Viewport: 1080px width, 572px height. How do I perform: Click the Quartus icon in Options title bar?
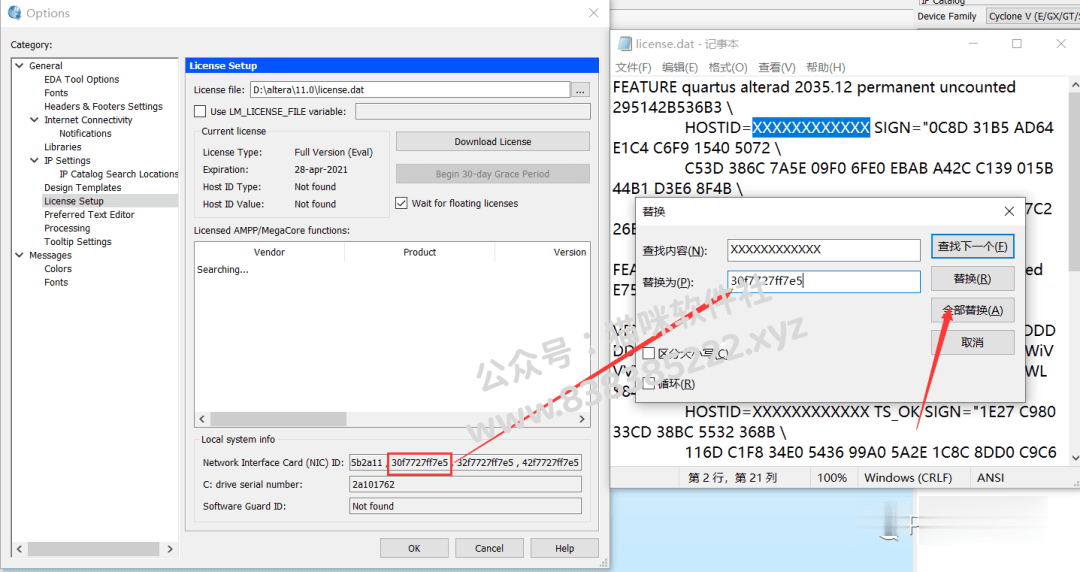(x=14, y=13)
